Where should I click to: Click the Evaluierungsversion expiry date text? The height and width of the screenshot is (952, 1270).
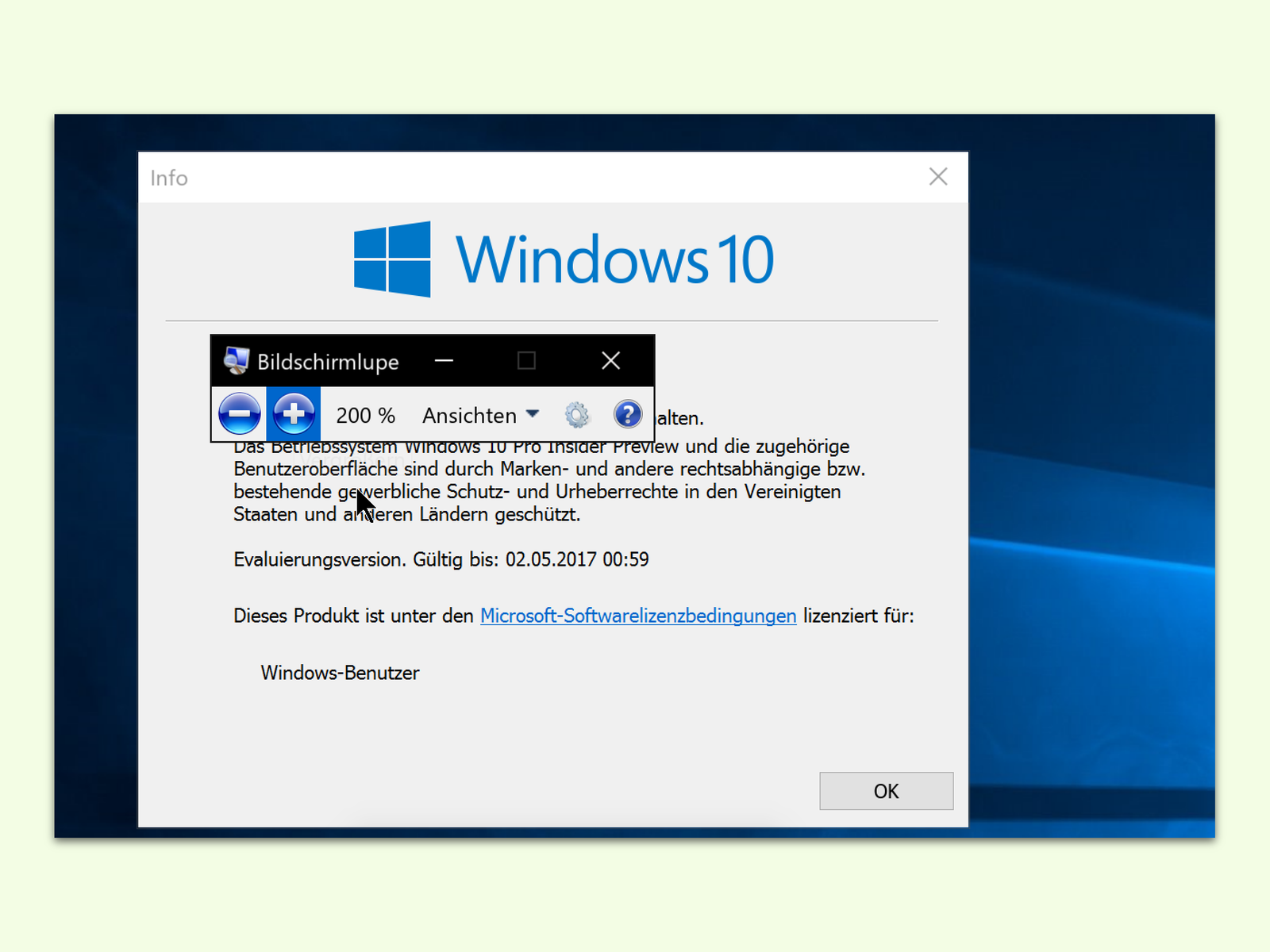click(x=441, y=560)
